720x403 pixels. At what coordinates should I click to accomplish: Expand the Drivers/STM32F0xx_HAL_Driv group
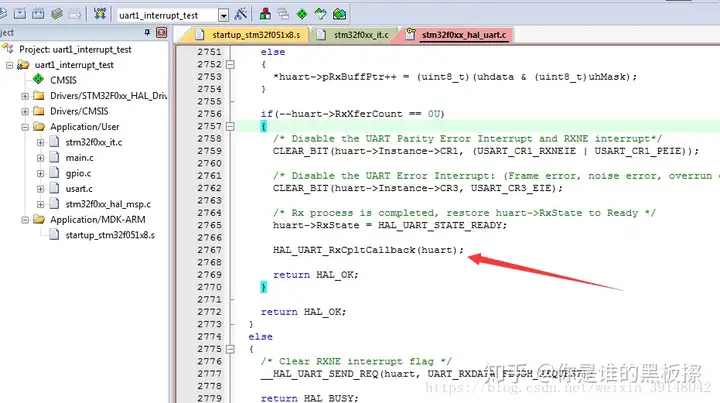[x=25, y=96]
